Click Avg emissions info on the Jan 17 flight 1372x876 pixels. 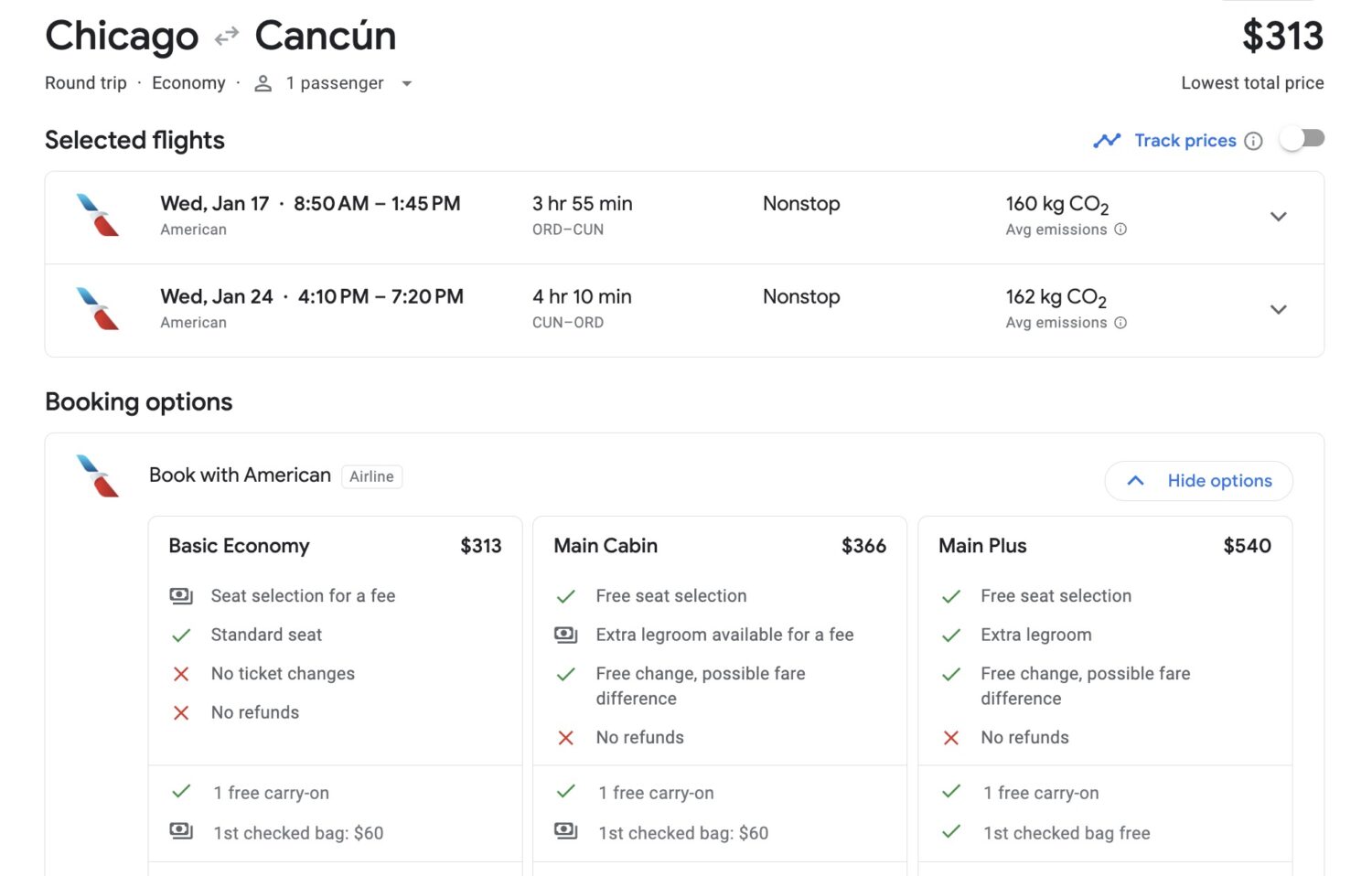[1120, 230]
